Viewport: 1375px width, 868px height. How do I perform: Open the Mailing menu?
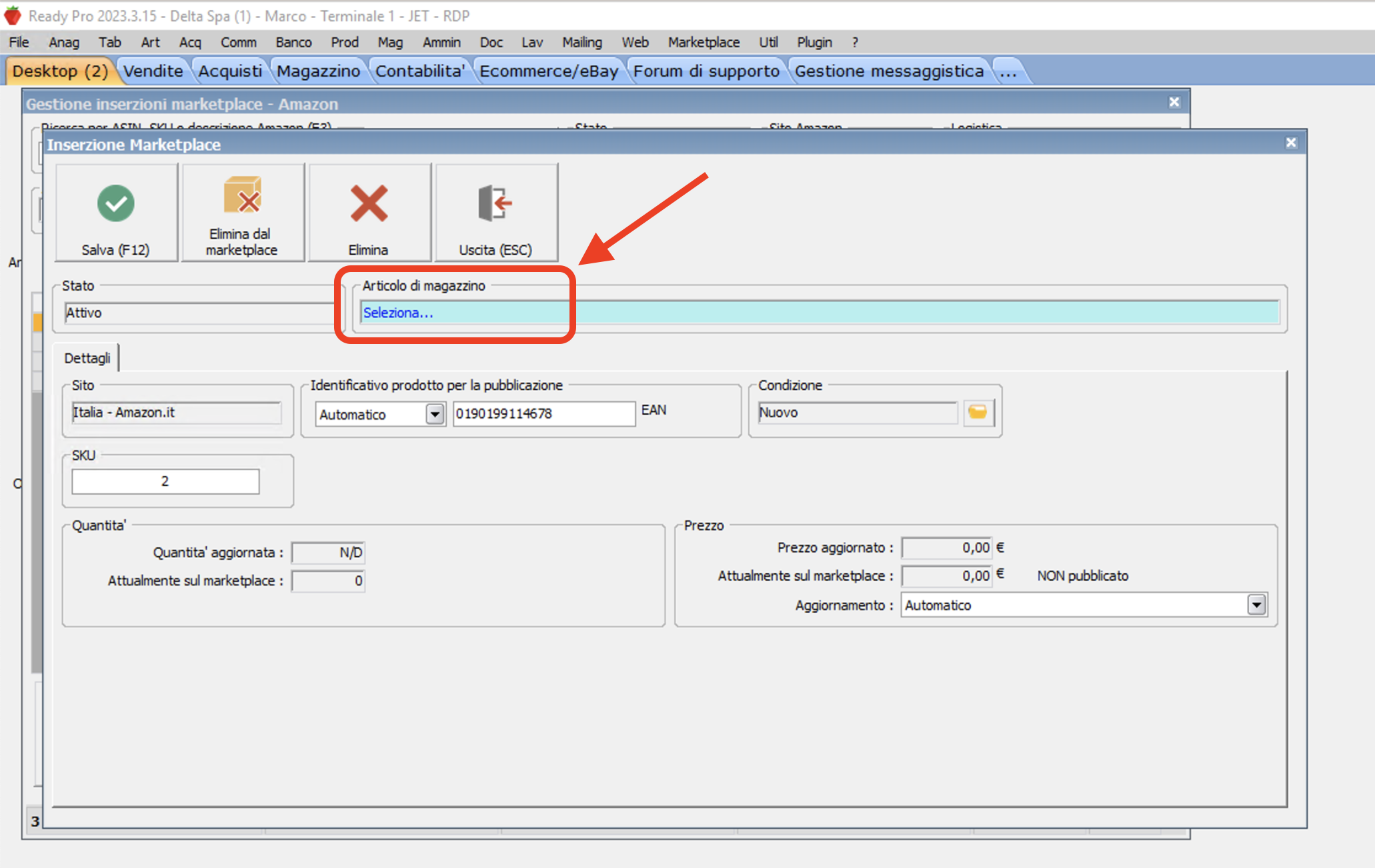[581, 42]
